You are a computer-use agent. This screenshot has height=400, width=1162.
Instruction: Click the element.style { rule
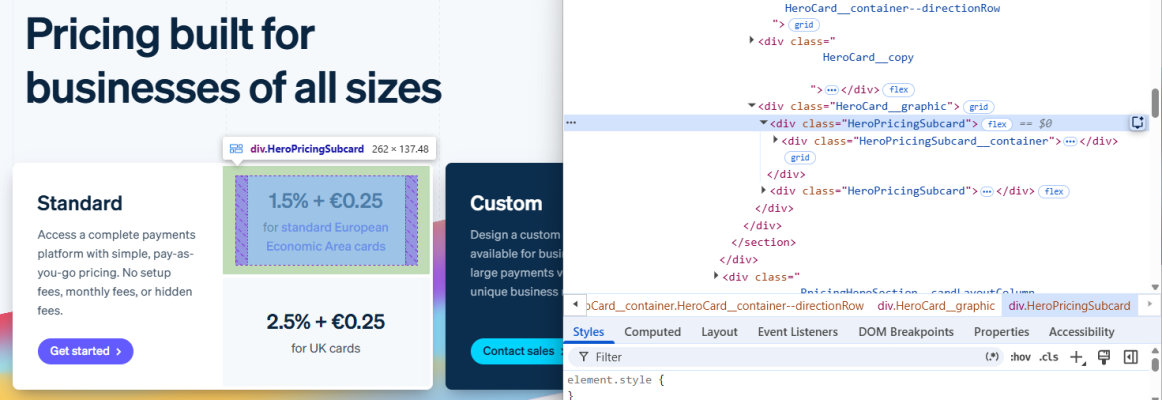(616, 380)
